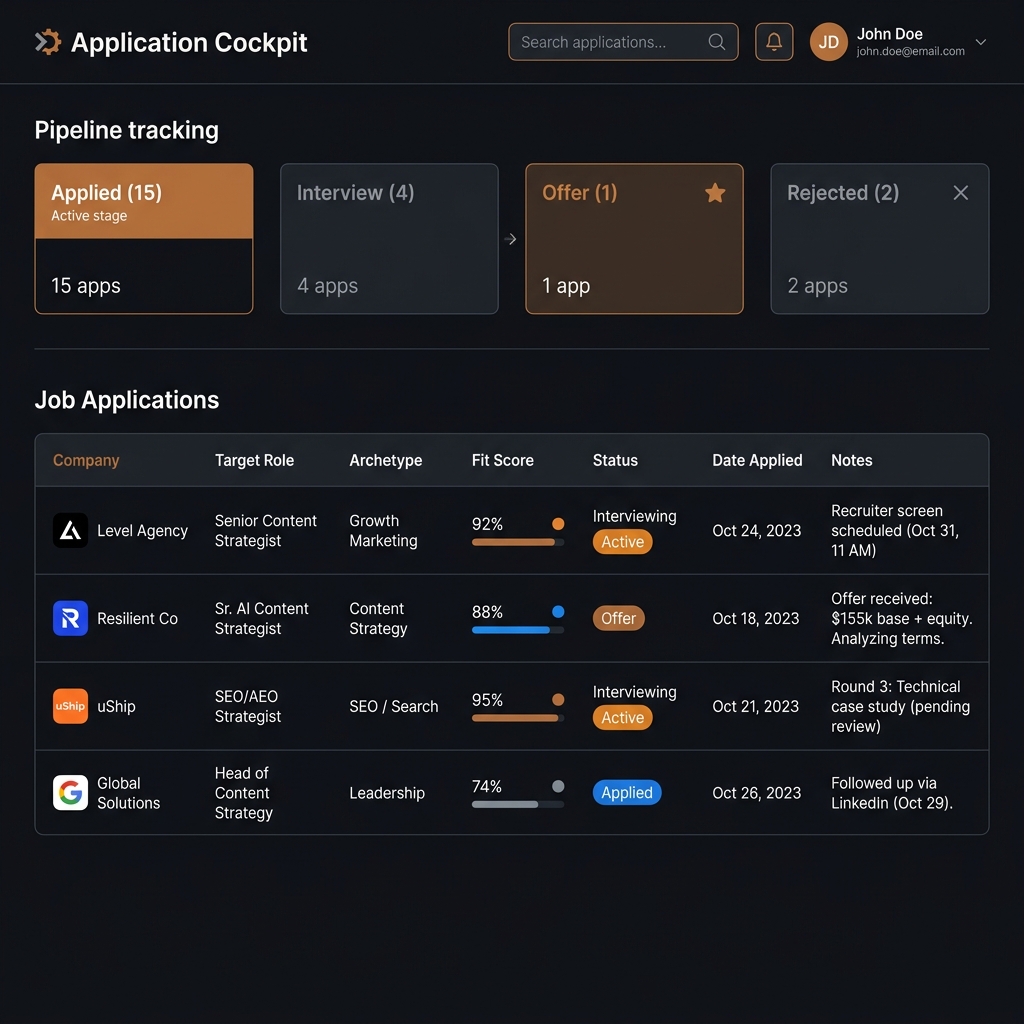The height and width of the screenshot is (1024, 1024).
Task: Click the john.doe@email.com address
Action: 910,51
